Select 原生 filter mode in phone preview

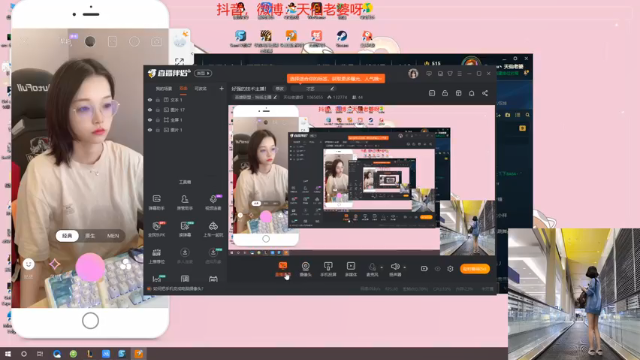pyautogui.click(x=90, y=236)
